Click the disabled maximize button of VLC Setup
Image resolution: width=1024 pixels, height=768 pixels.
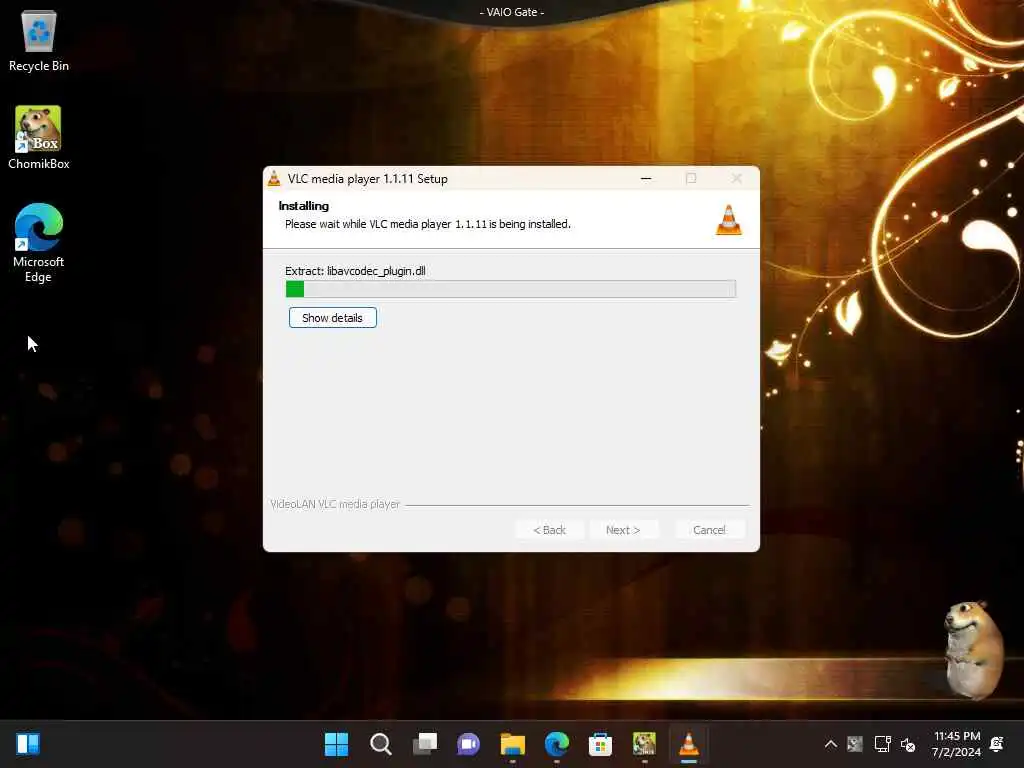coord(691,178)
